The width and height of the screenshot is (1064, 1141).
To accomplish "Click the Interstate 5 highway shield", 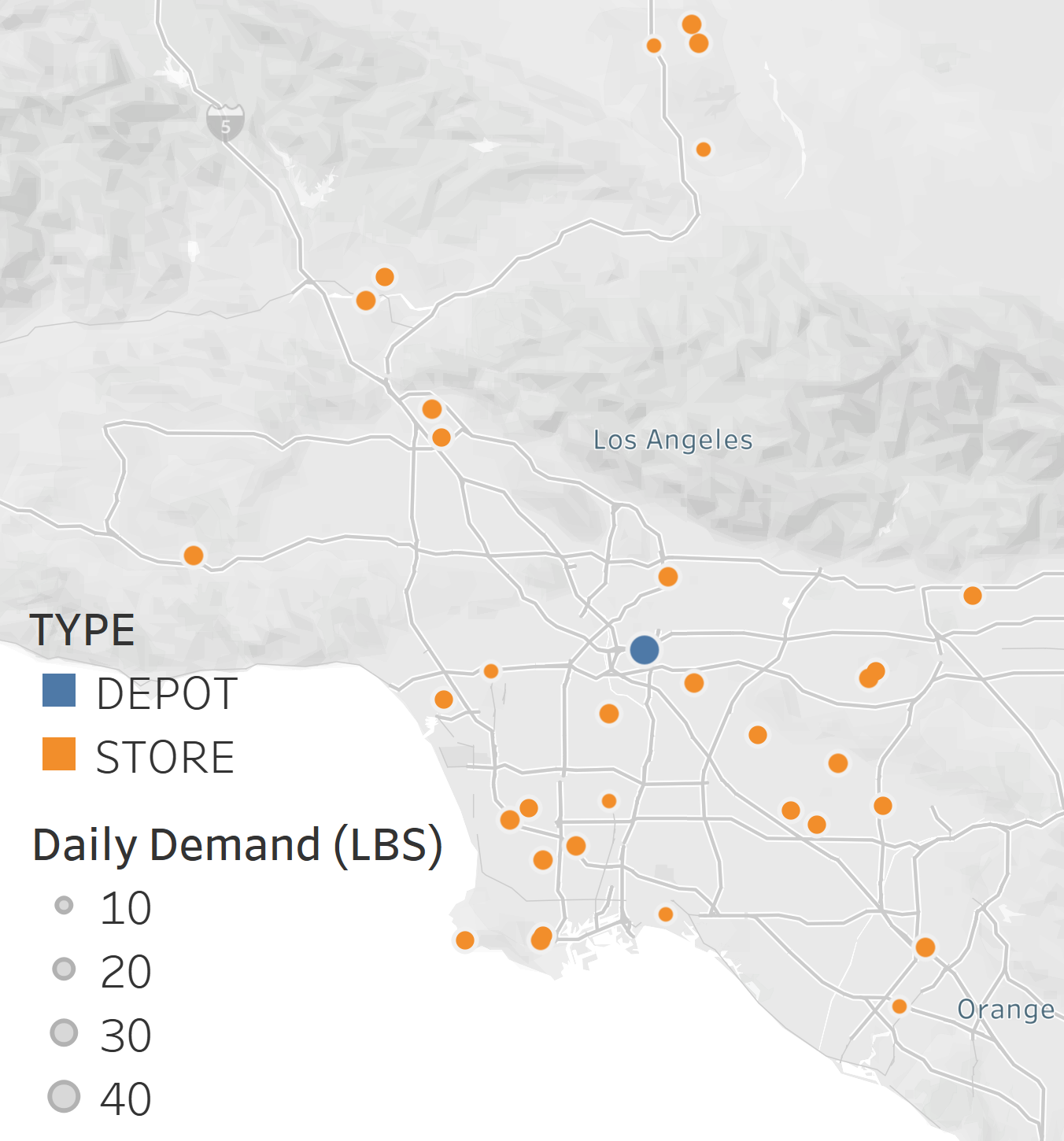I will [x=225, y=123].
